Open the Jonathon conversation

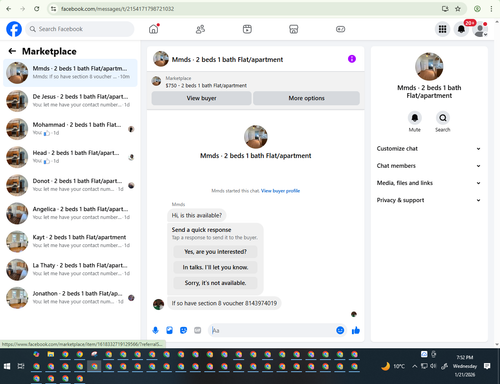(x=70, y=297)
